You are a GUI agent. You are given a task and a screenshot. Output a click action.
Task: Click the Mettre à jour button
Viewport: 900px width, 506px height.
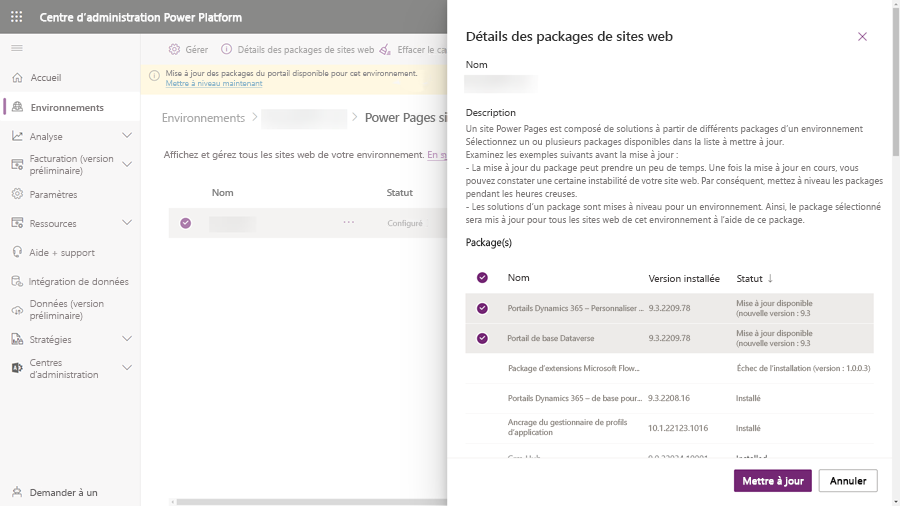(773, 481)
